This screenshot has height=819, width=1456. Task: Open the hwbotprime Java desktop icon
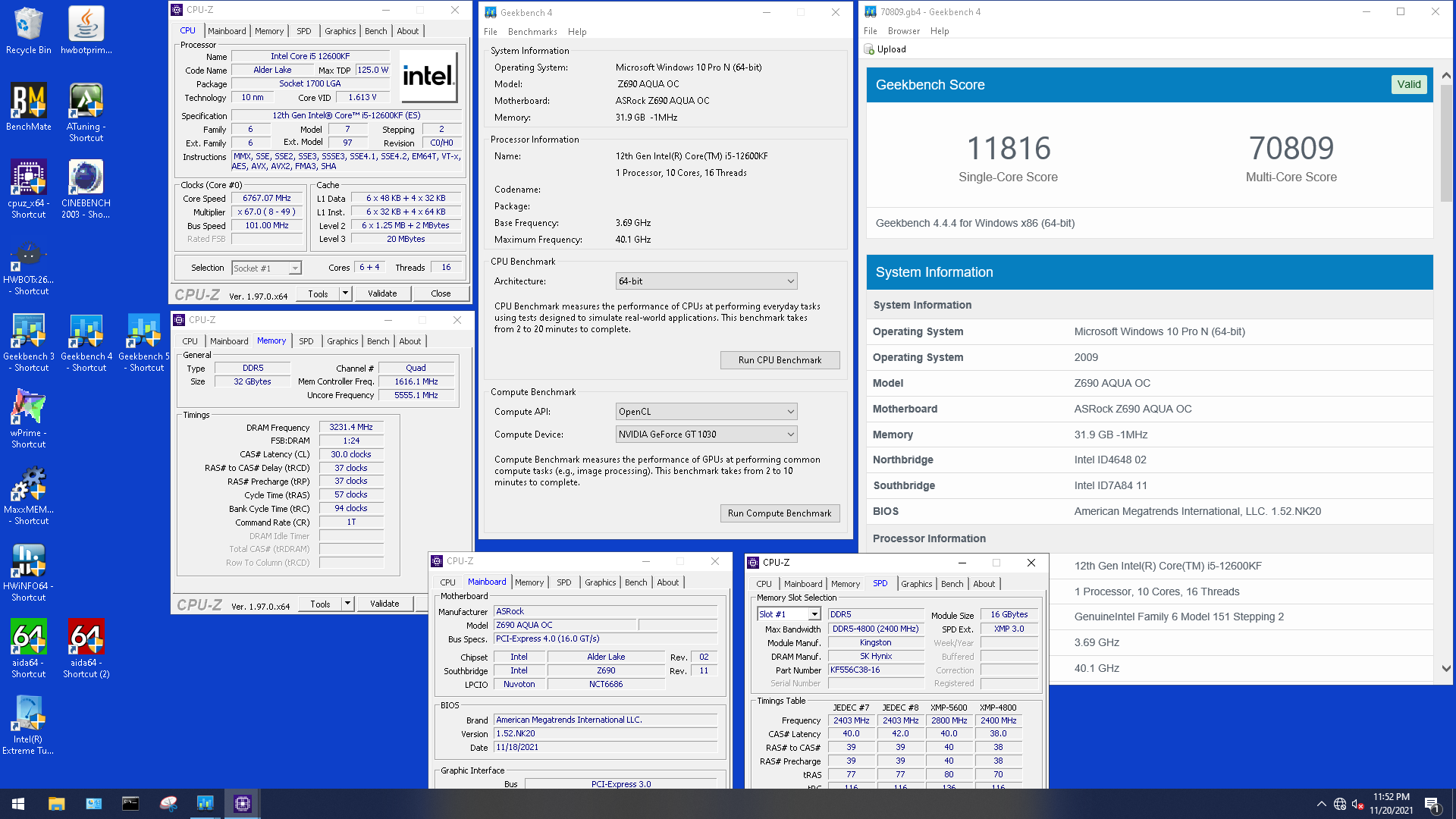click(x=86, y=30)
